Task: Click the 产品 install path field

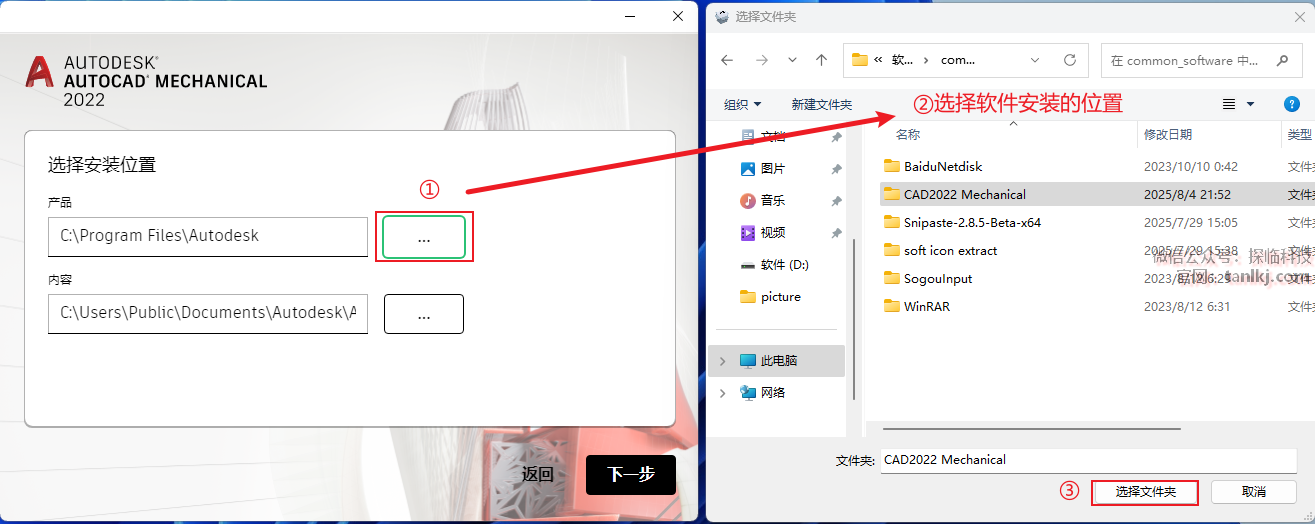Action: [x=208, y=237]
